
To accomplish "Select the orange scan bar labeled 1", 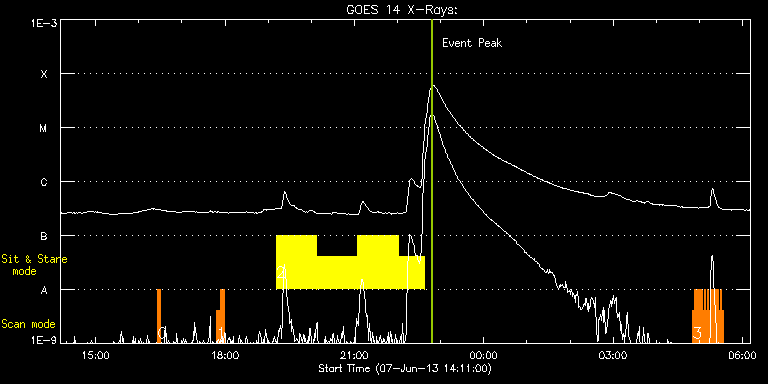I will tap(221, 315).
